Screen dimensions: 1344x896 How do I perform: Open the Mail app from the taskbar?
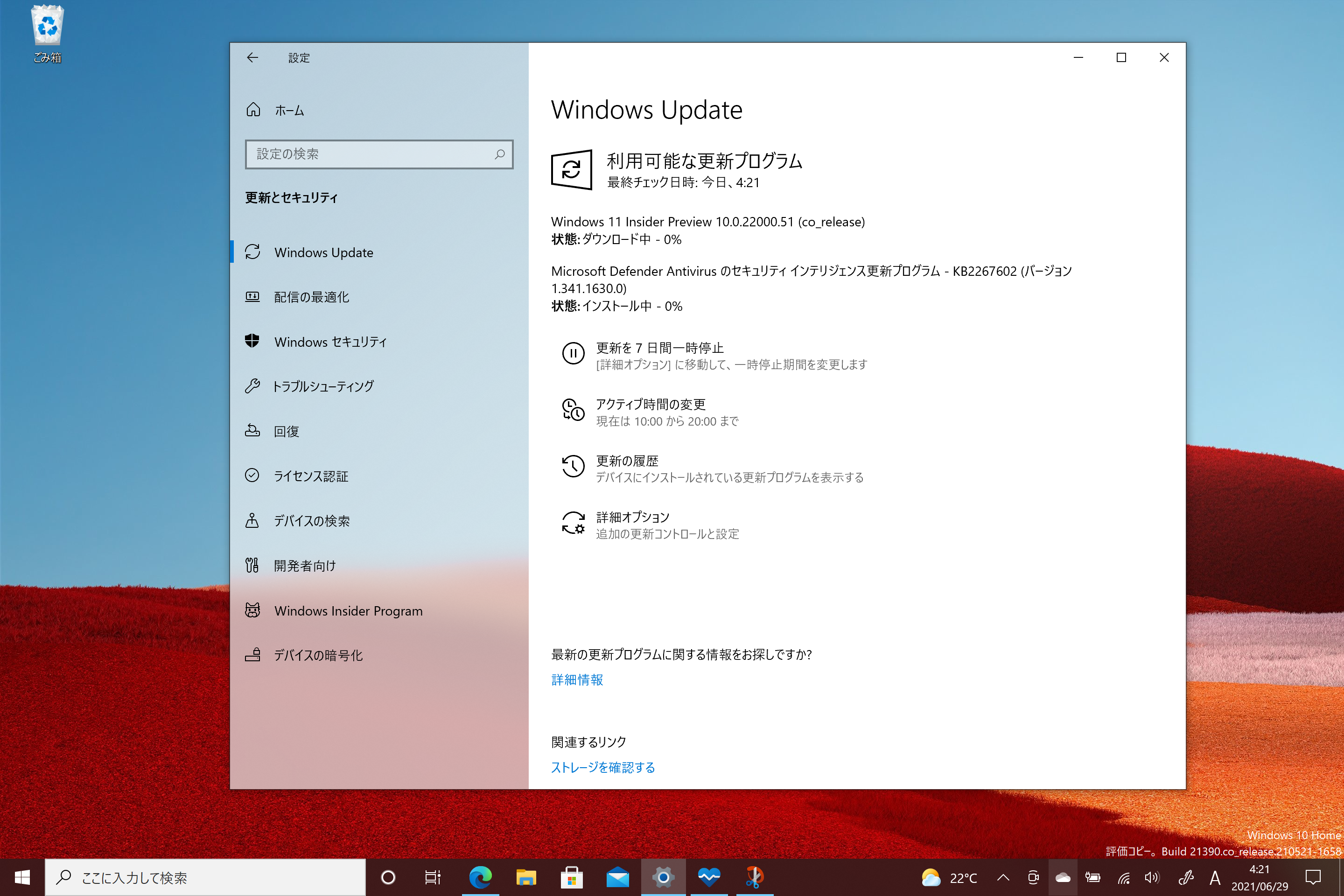pos(617,877)
